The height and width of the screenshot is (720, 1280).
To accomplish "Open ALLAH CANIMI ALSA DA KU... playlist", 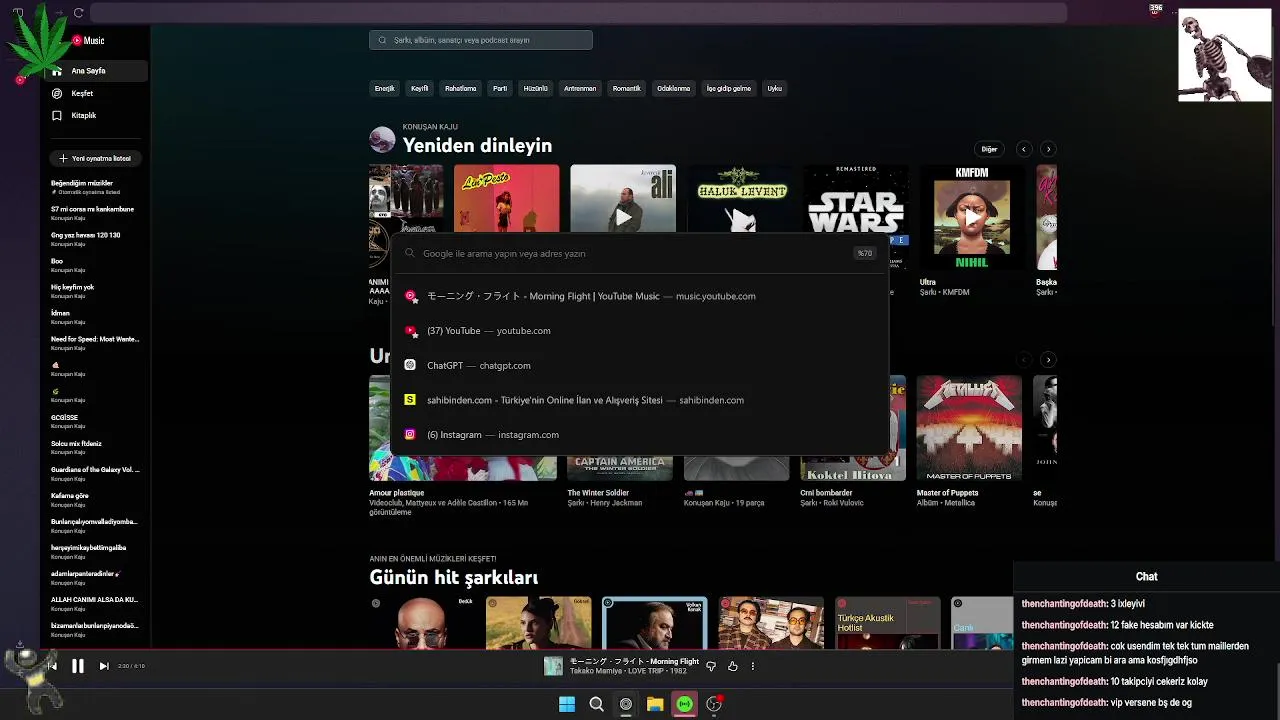I will click(95, 603).
